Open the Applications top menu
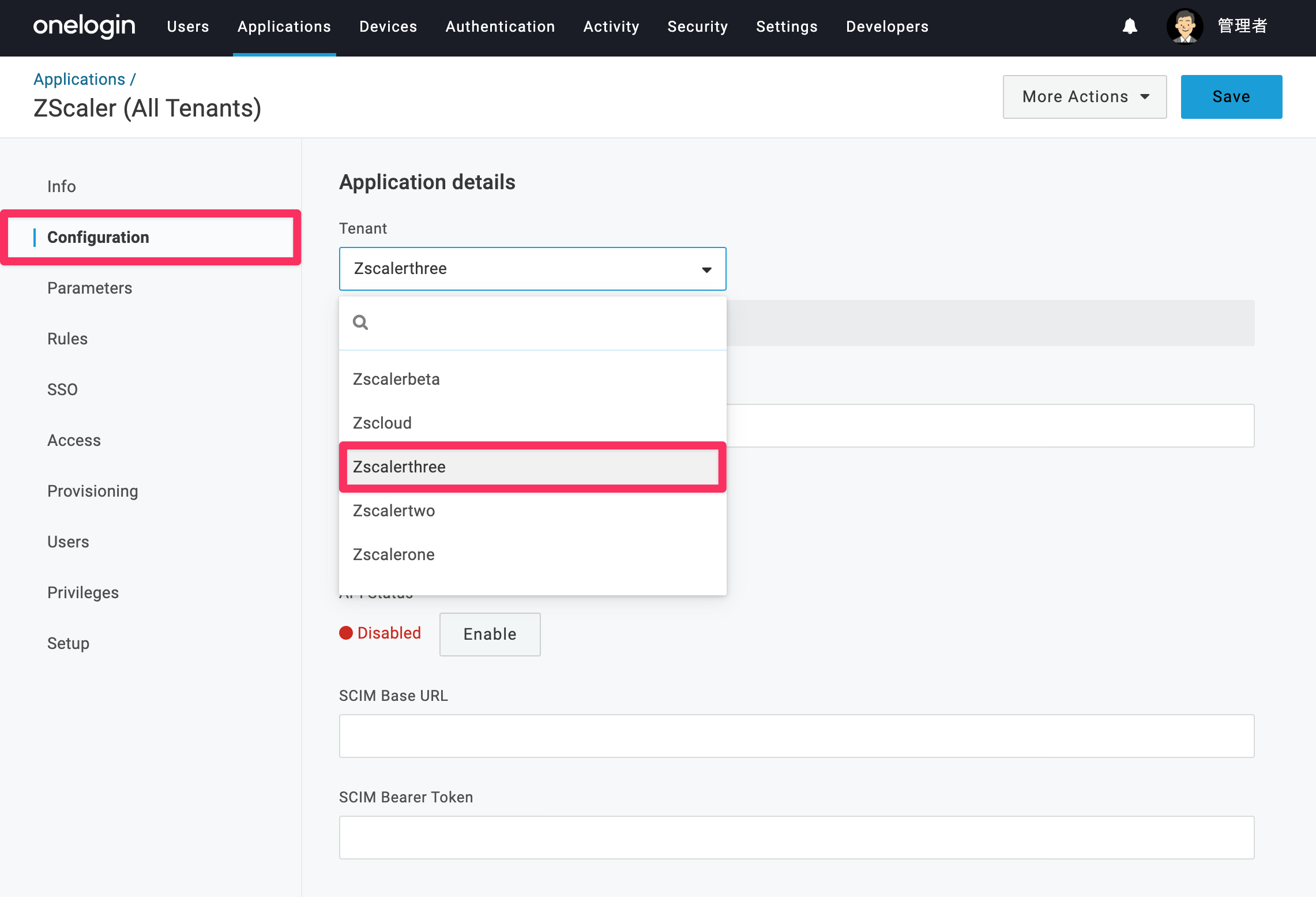Image resolution: width=1316 pixels, height=897 pixels. tap(284, 27)
